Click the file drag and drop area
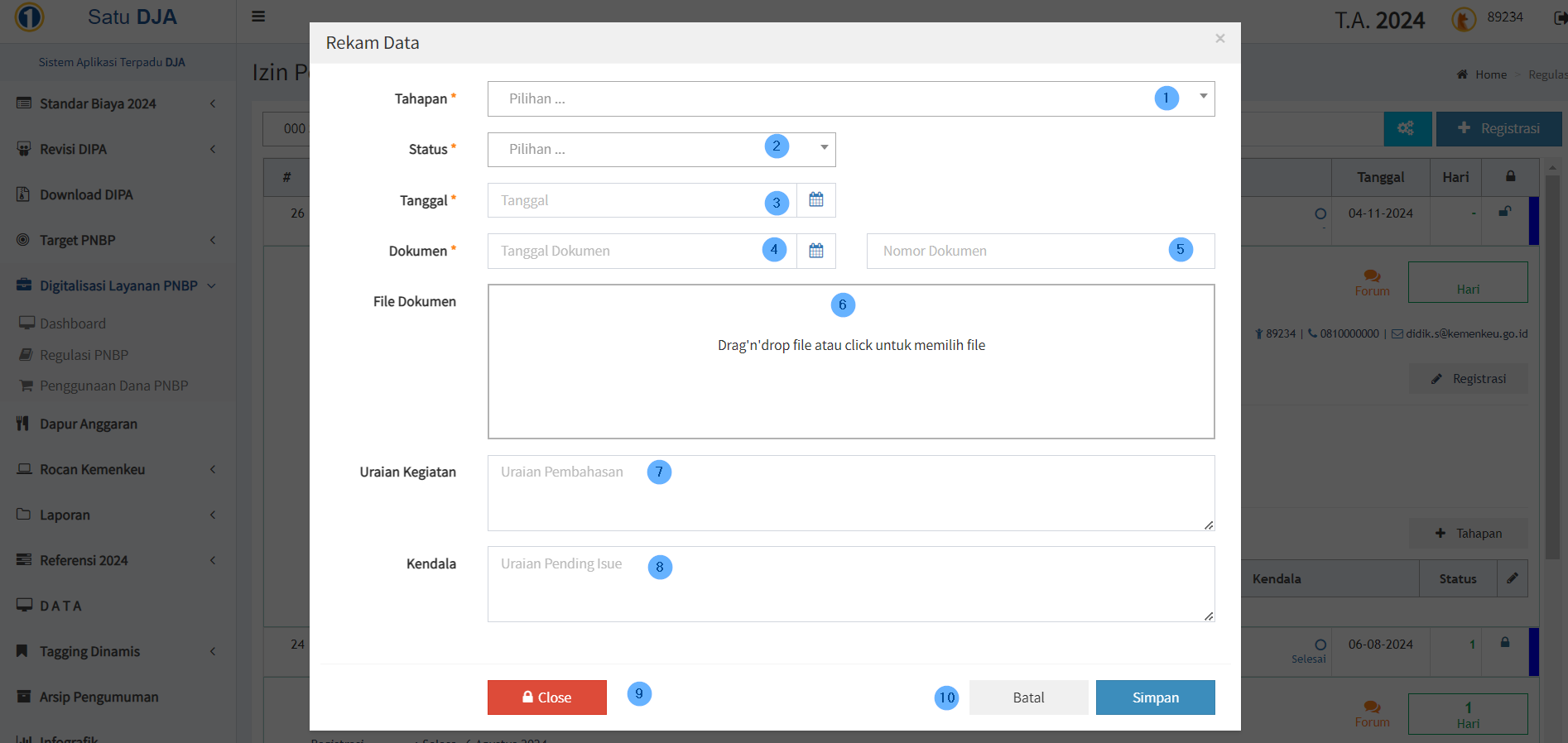 tap(850, 362)
